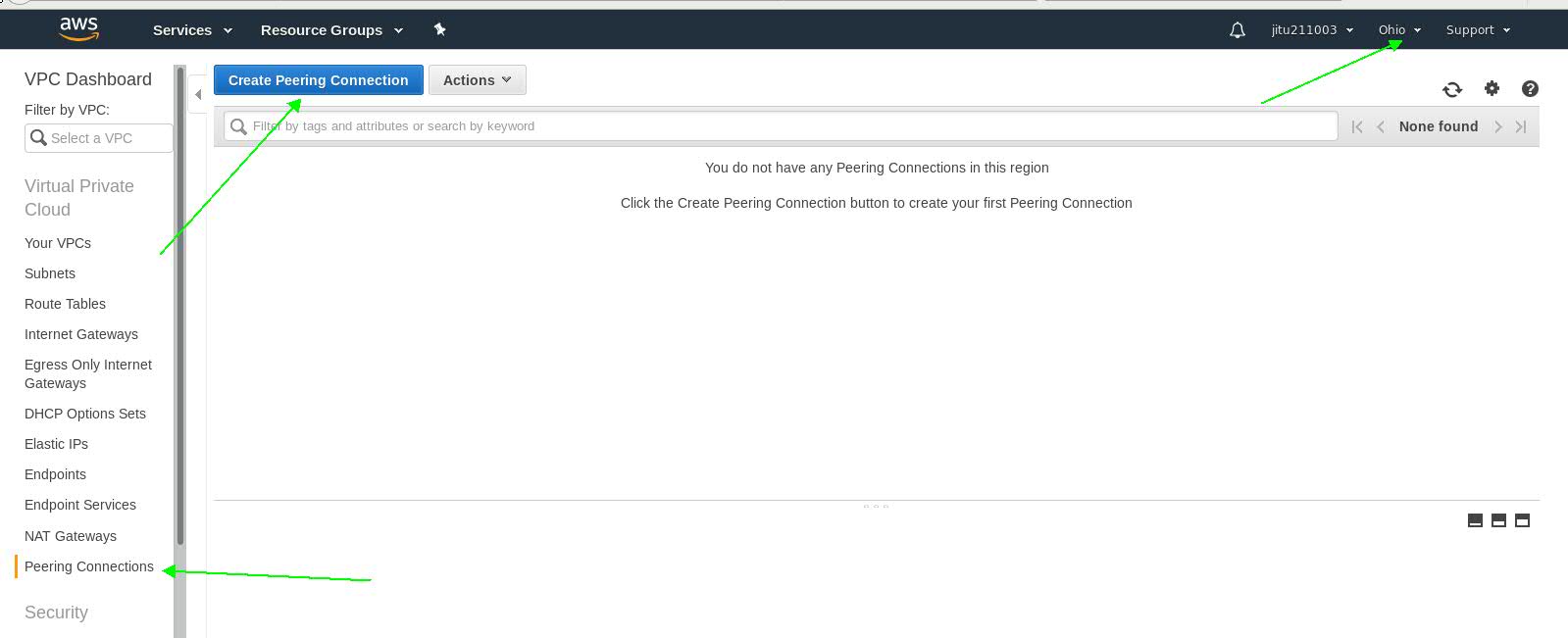Go to first page of results
The height and width of the screenshot is (638, 1568).
1357,126
